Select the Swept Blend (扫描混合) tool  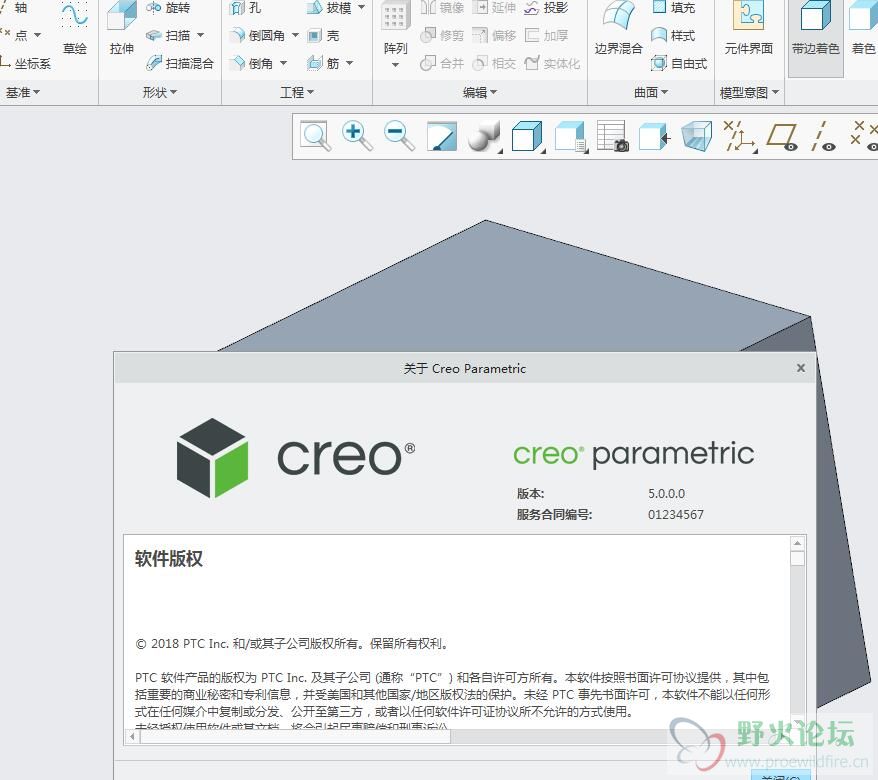click(x=180, y=63)
